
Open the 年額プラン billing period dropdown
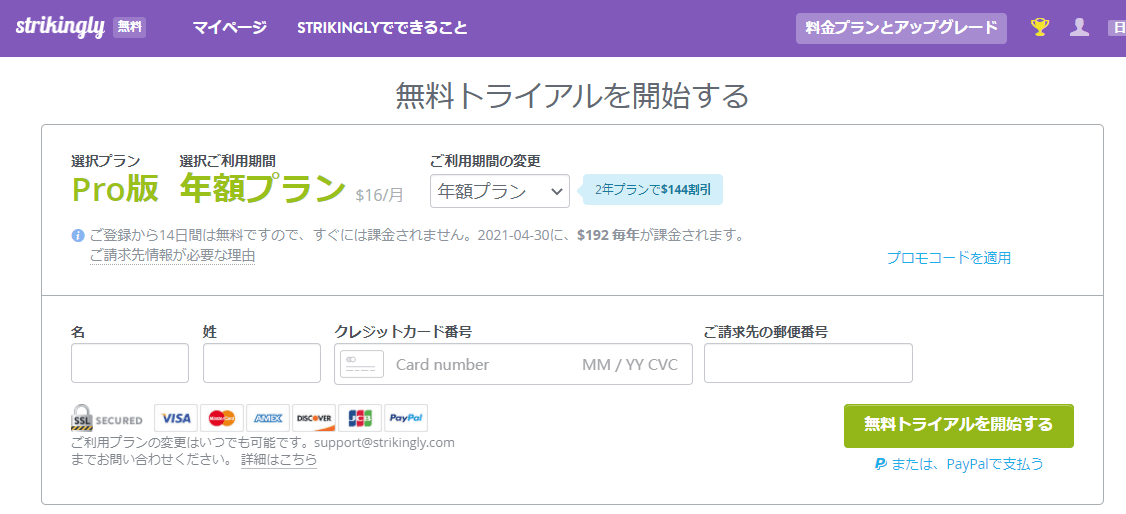point(500,191)
